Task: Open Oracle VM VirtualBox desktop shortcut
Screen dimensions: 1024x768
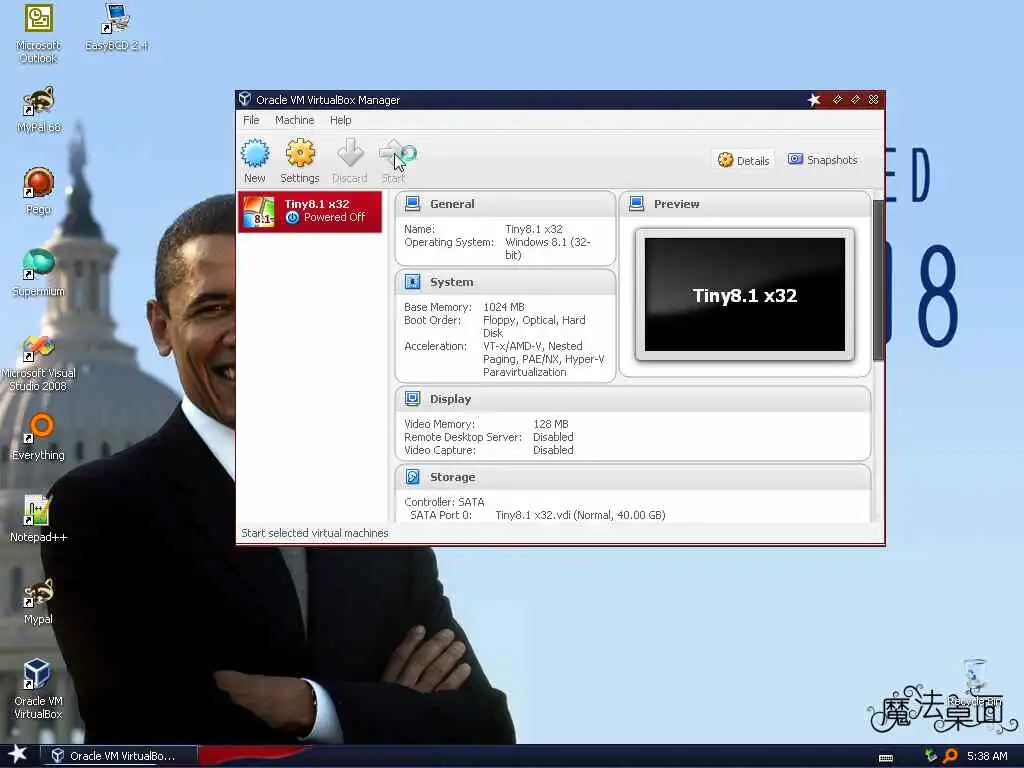Action: click(x=39, y=690)
